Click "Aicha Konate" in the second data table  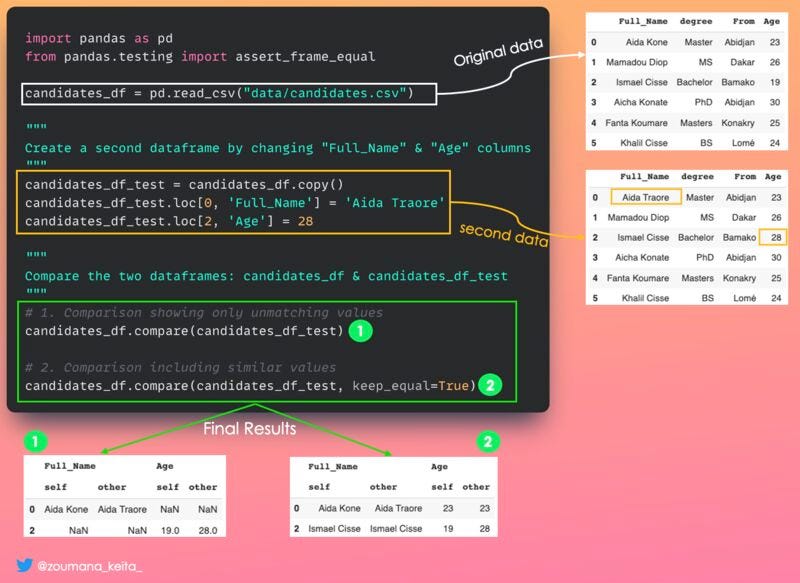[x=642, y=258]
